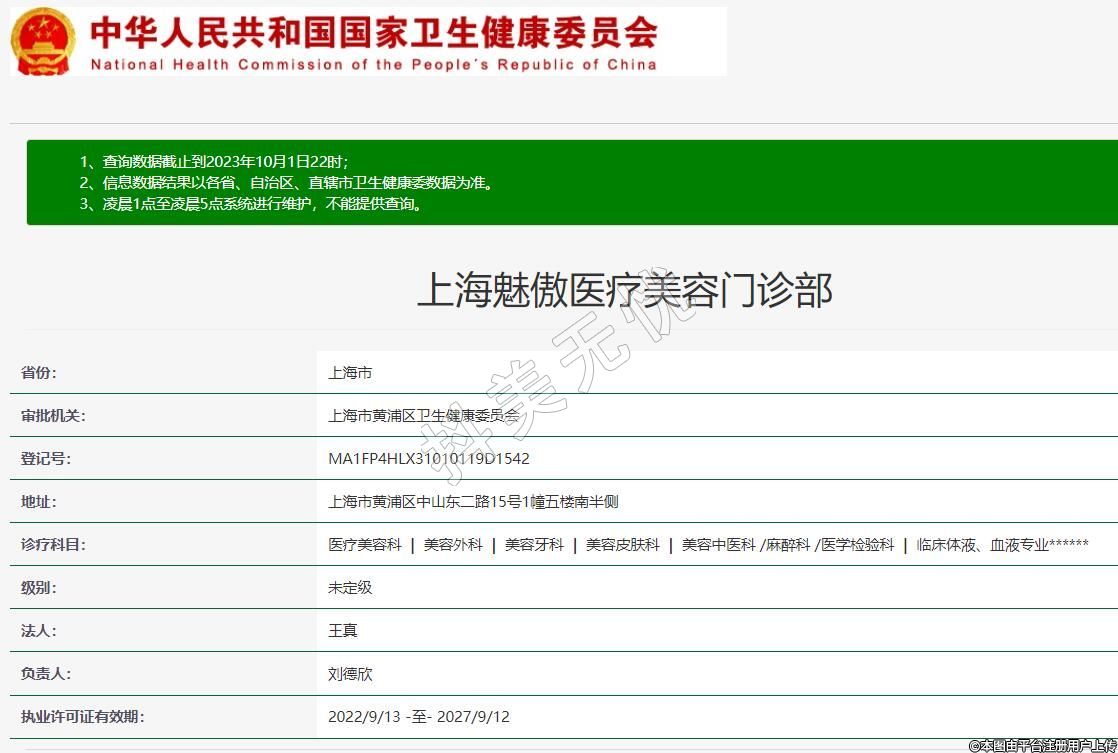Click the national emblem logo
1118x753 pixels.
pos(42,41)
